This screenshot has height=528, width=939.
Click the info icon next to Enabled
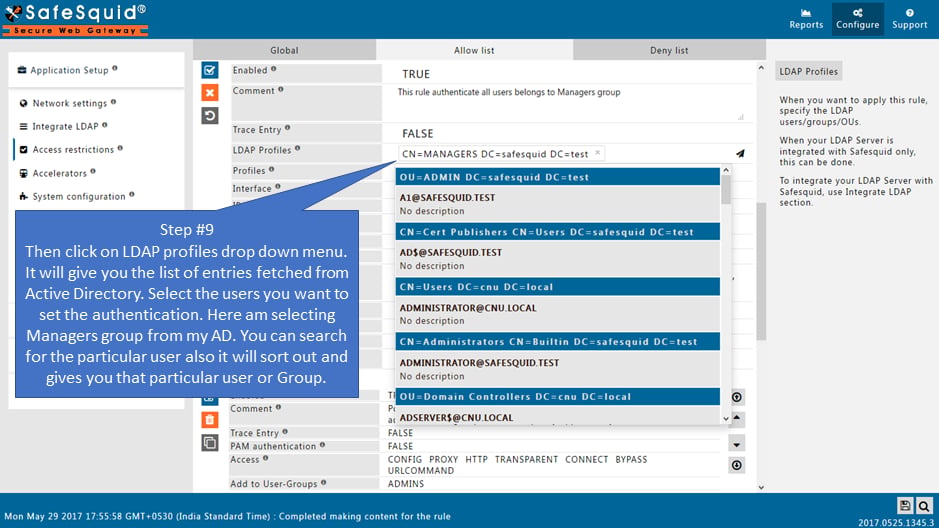point(274,69)
